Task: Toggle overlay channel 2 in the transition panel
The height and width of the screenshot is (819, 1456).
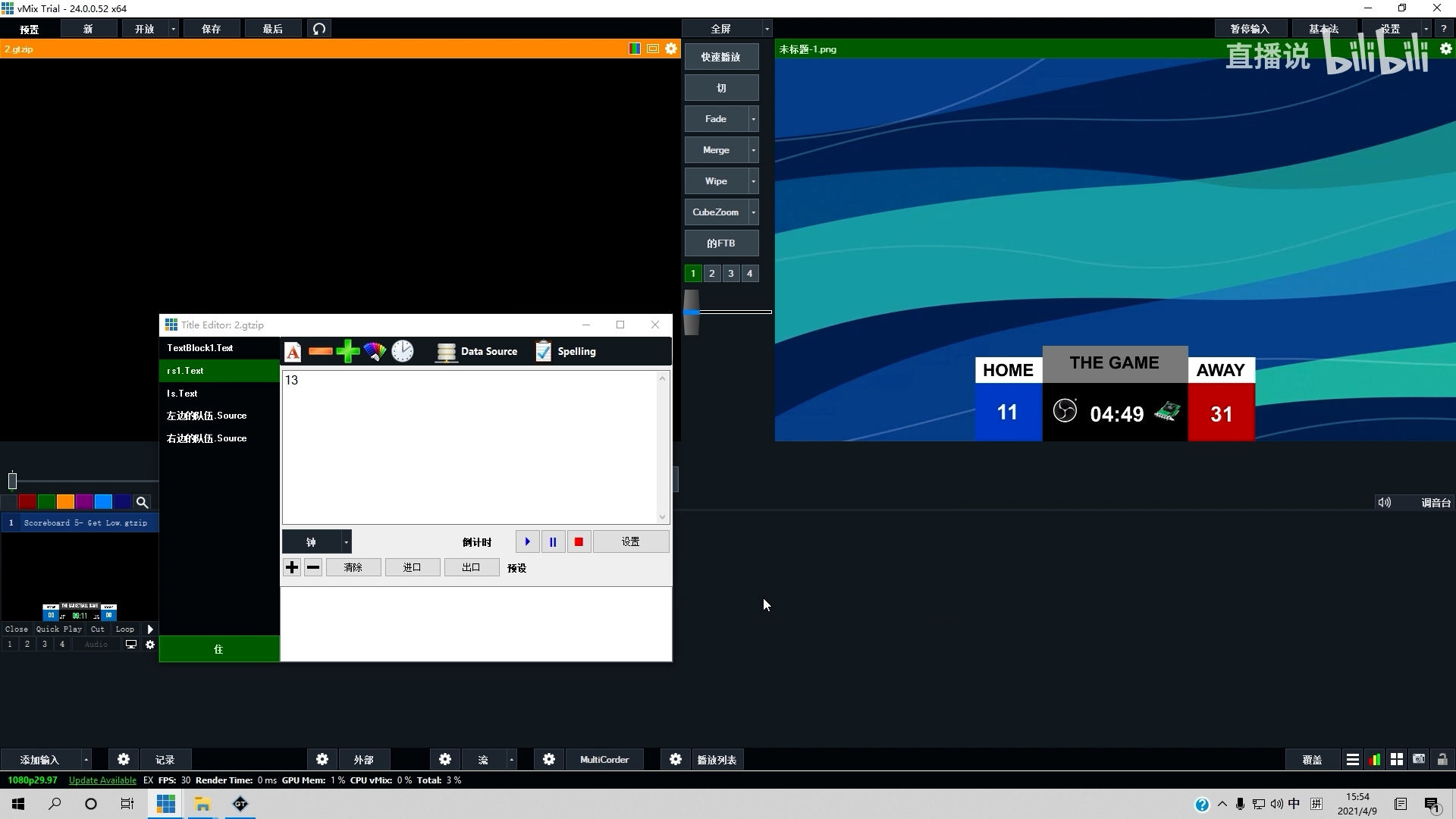Action: [x=711, y=274]
